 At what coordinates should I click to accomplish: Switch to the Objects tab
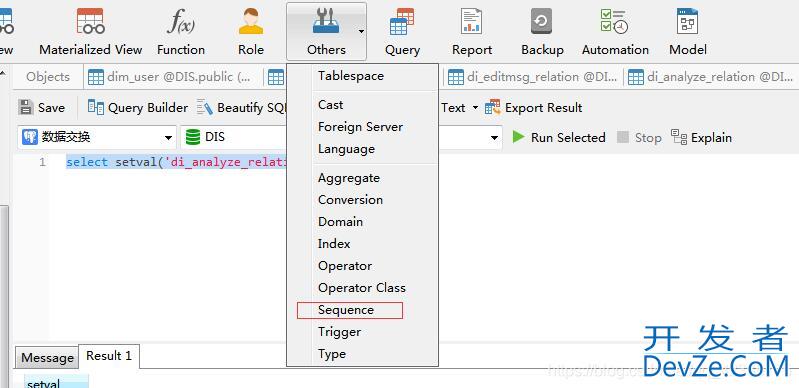pos(48,77)
